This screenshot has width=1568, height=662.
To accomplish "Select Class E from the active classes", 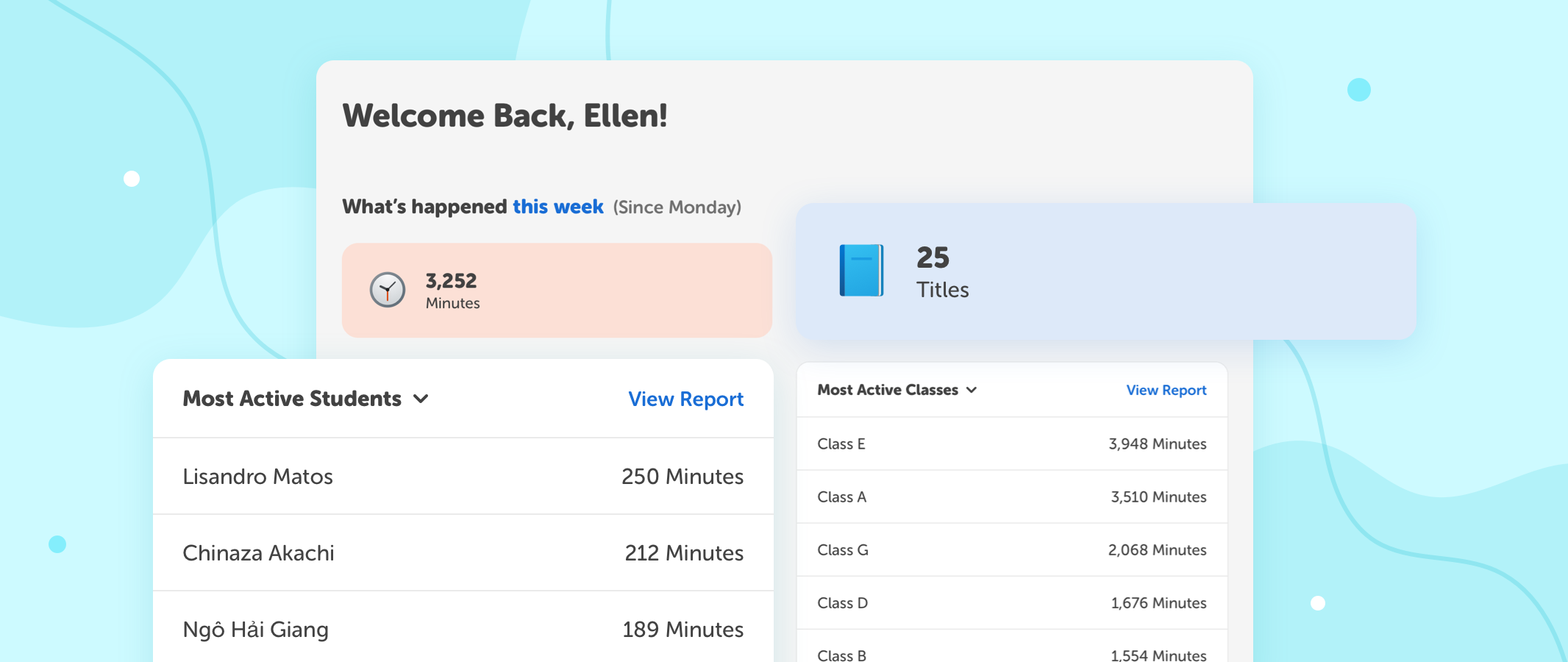I will click(841, 444).
